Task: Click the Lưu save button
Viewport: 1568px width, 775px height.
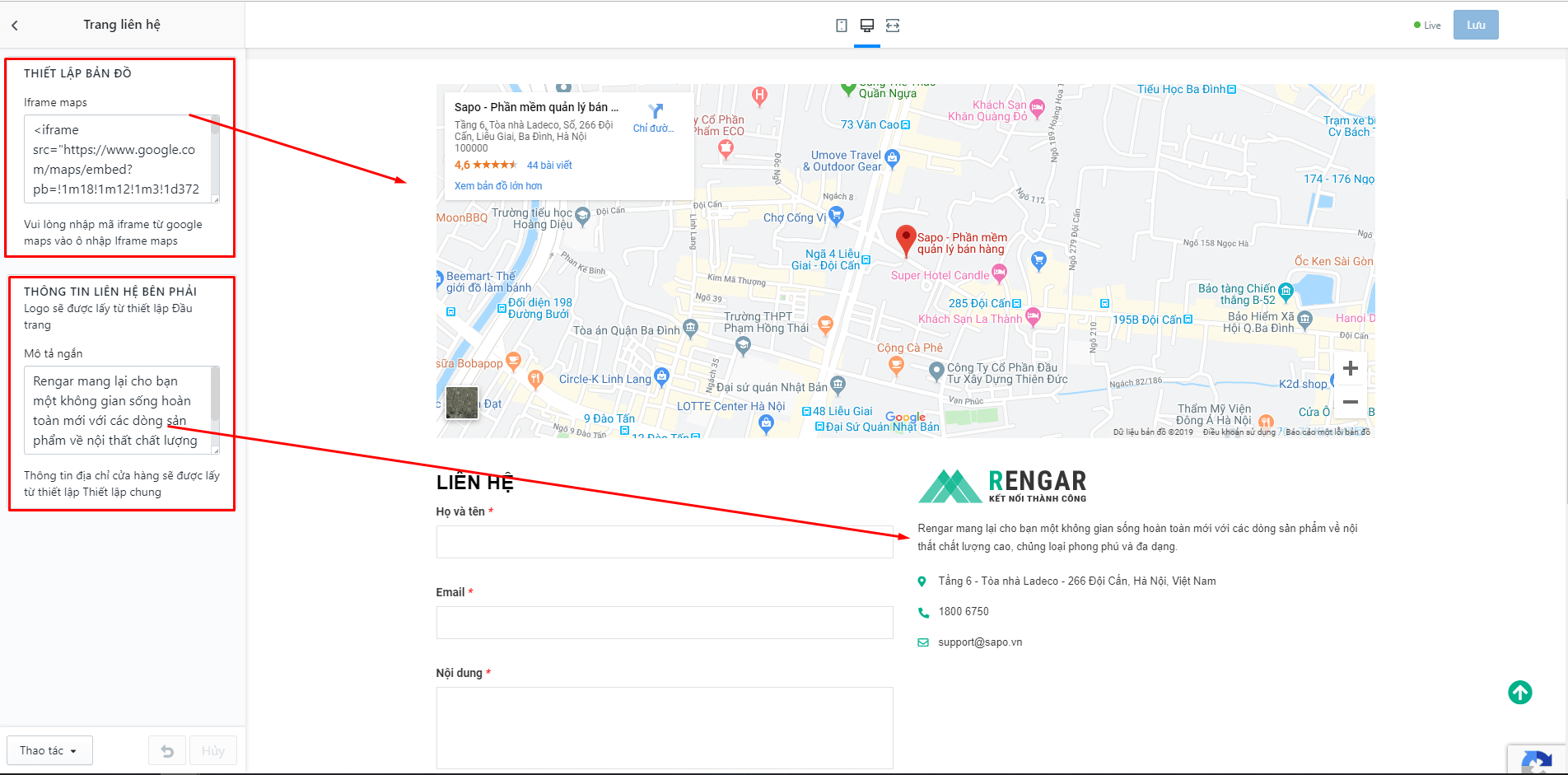Action: [1476, 25]
